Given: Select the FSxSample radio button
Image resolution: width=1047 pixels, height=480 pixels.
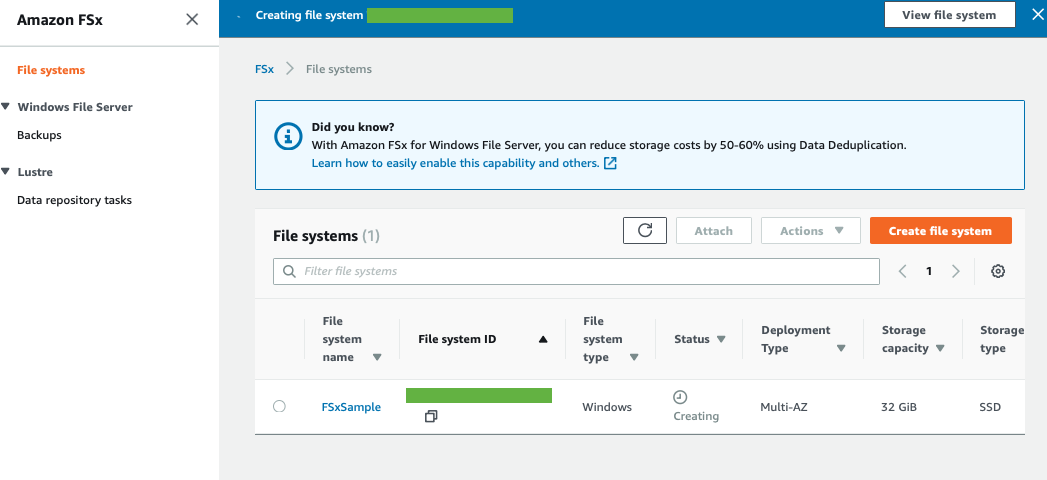Looking at the screenshot, I should (x=279, y=406).
